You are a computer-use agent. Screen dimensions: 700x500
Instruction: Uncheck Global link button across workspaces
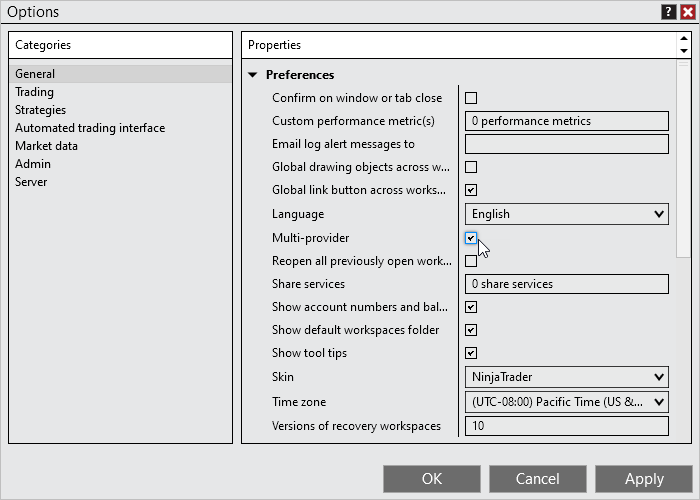471,190
